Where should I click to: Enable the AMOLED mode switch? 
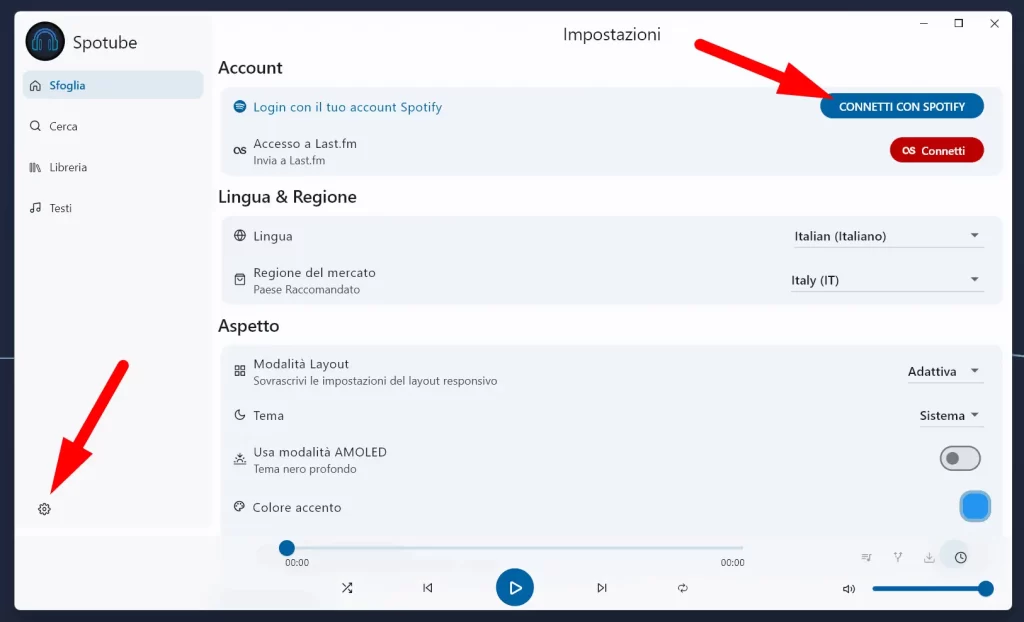[x=959, y=459]
